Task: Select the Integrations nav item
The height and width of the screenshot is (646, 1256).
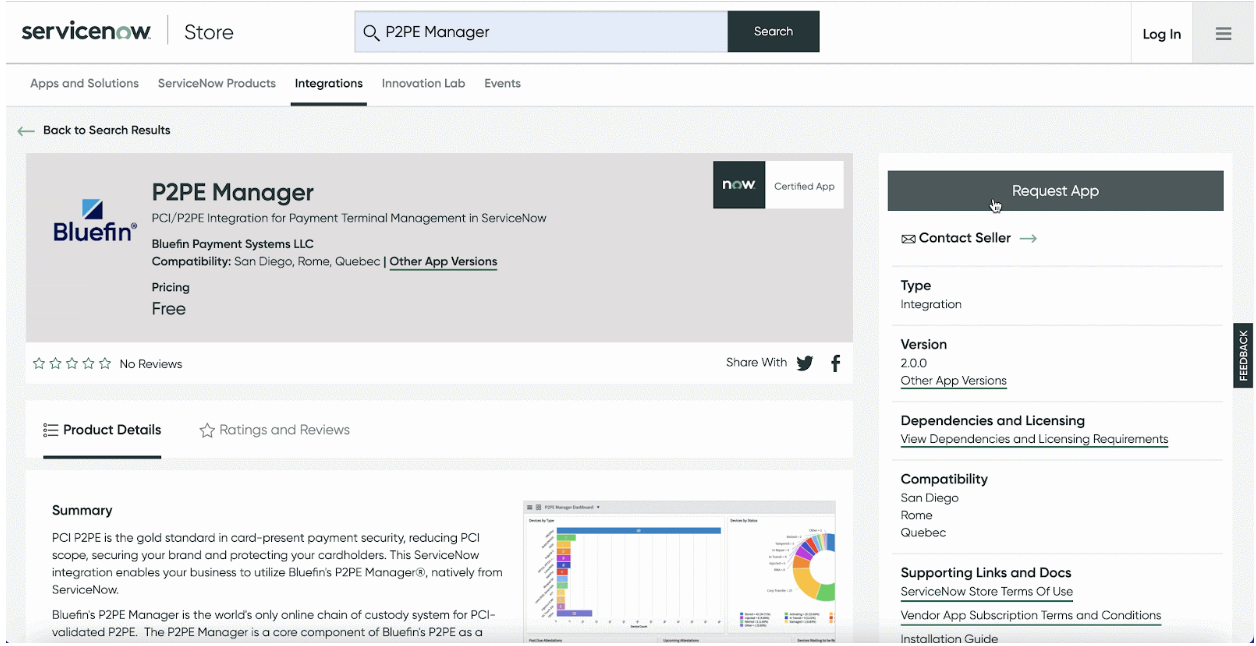Action: (x=329, y=84)
